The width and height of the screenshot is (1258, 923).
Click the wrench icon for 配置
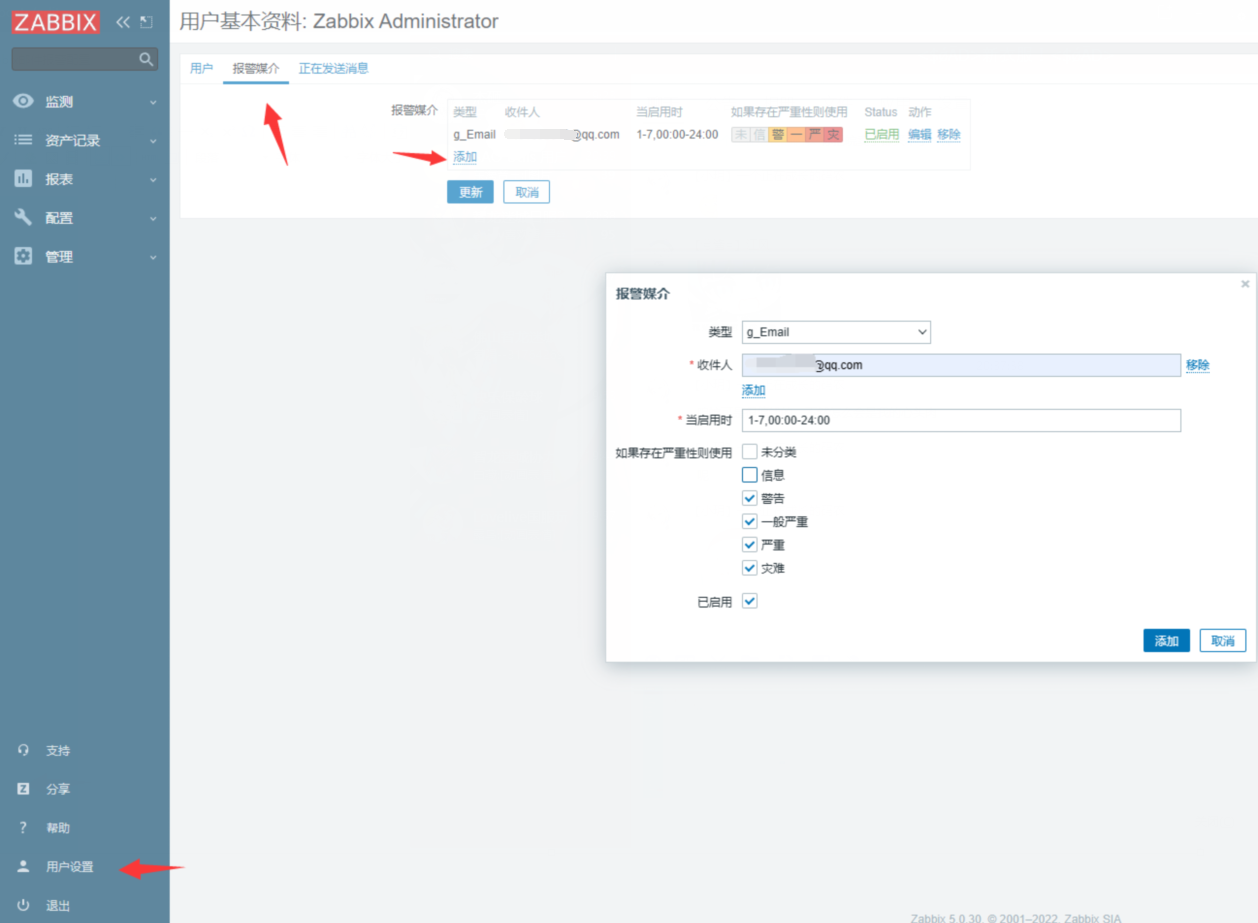[23, 217]
